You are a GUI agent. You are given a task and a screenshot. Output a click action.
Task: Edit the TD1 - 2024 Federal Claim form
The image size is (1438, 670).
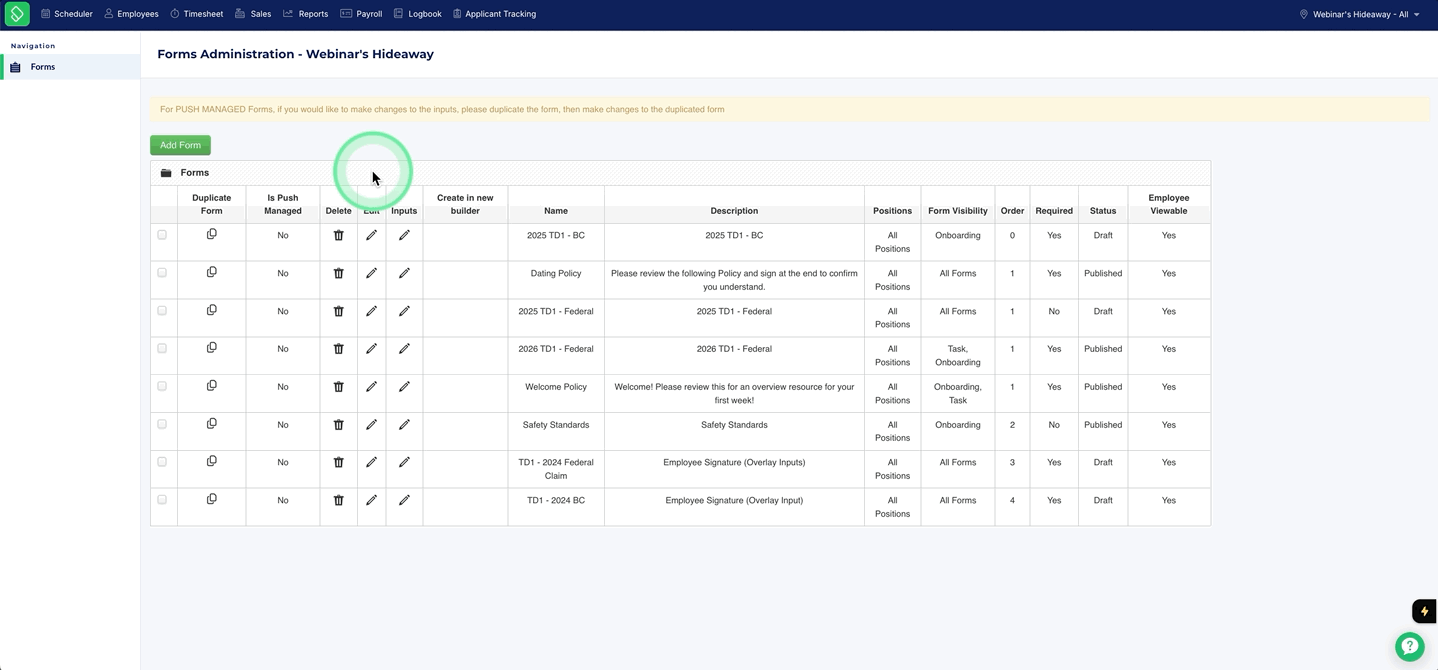point(371,462)
